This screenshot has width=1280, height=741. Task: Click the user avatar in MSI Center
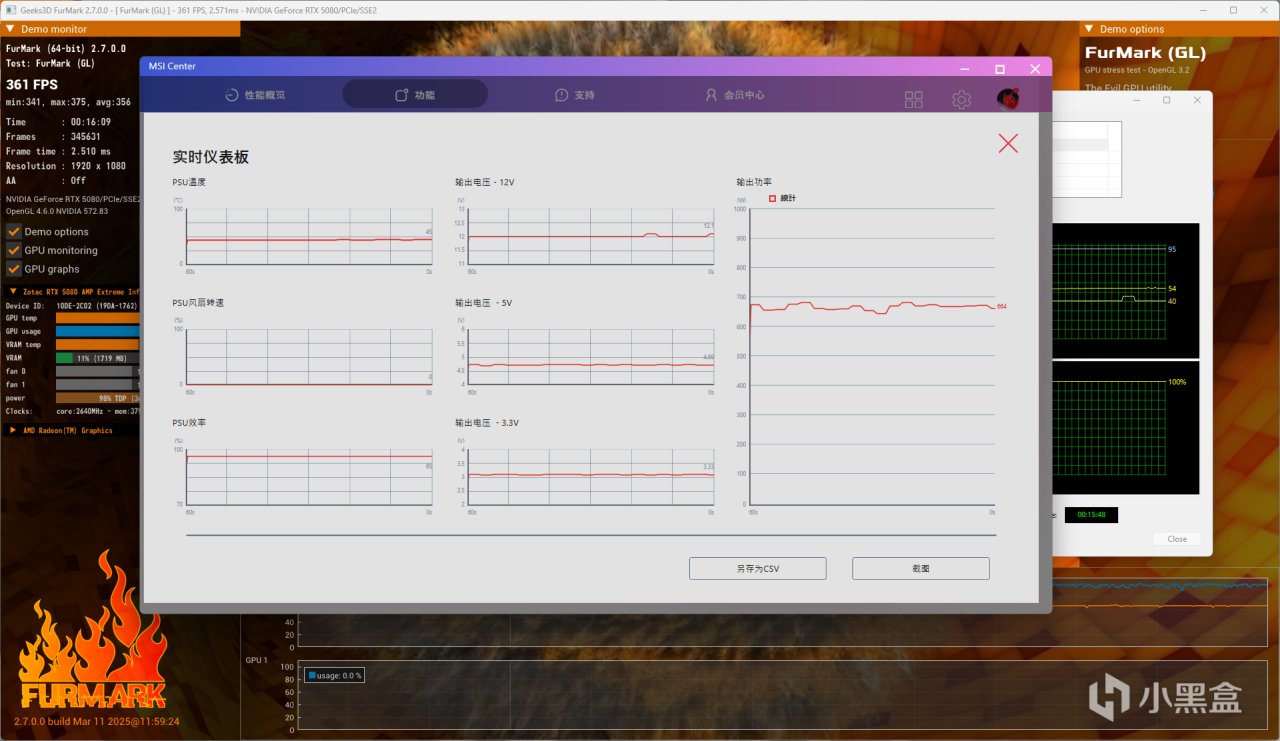1008,99
